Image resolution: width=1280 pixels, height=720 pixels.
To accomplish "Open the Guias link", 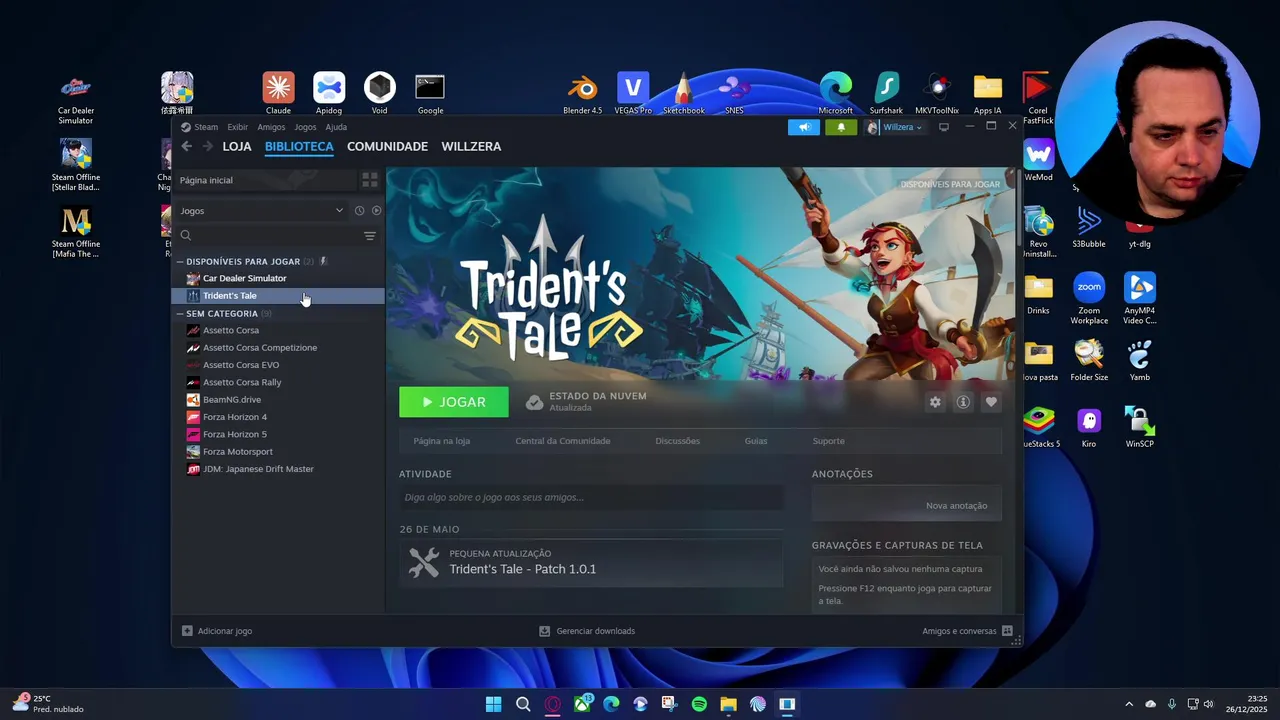I will point(756,441).
